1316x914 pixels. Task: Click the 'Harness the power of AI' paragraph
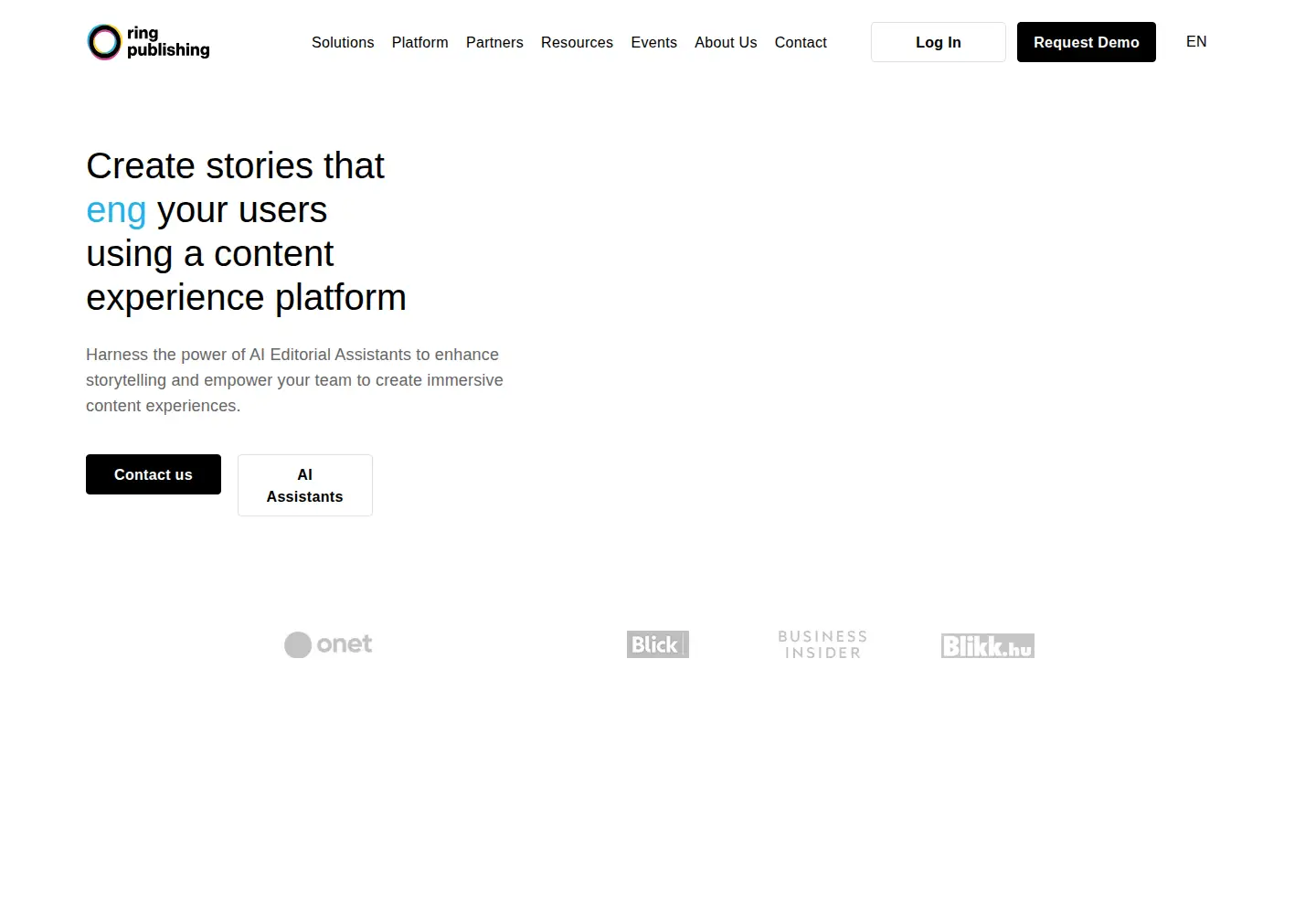click(294, 380)
